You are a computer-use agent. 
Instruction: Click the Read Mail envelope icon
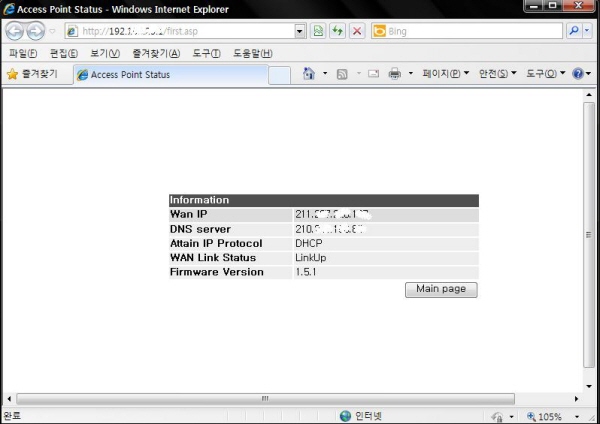click(373, 73)
